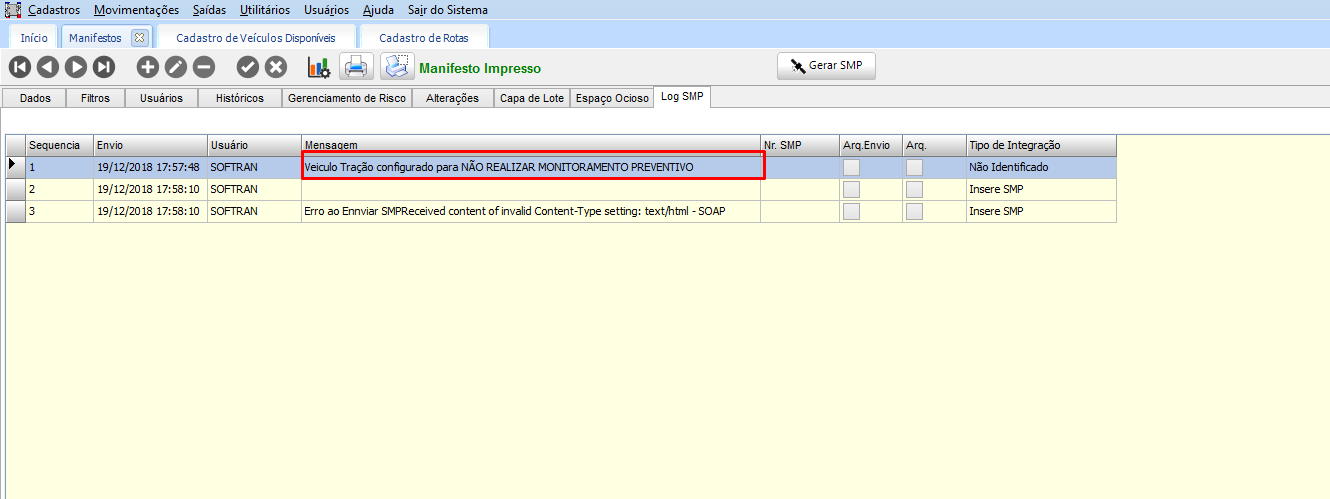Select row indicator for sequence 3

(x=16, y=211)
